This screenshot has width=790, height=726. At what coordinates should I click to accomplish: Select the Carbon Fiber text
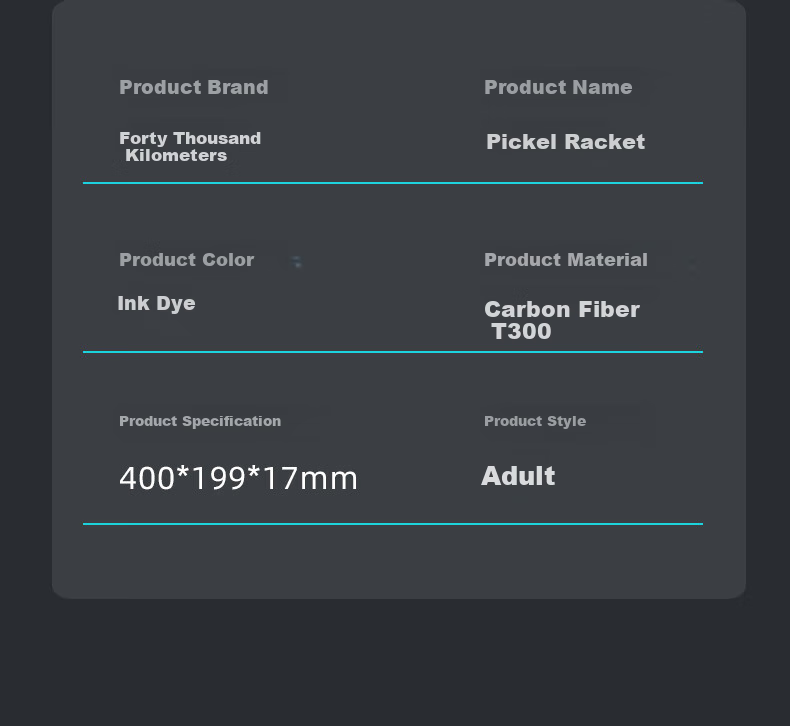(562, 309)
